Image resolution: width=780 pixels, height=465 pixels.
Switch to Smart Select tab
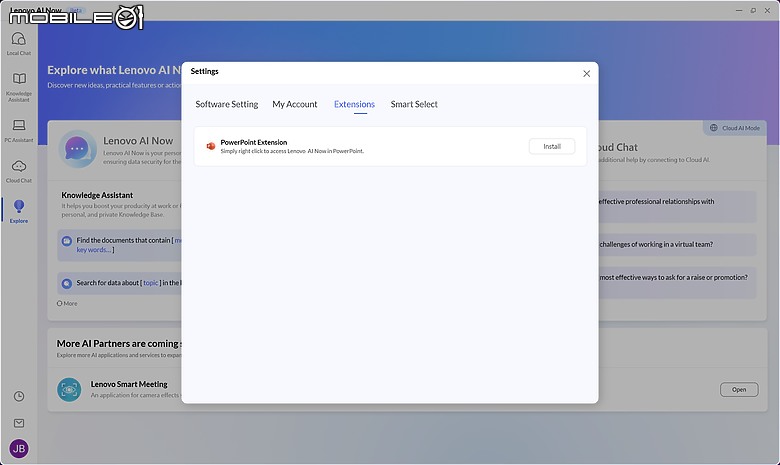pos(414,104)
